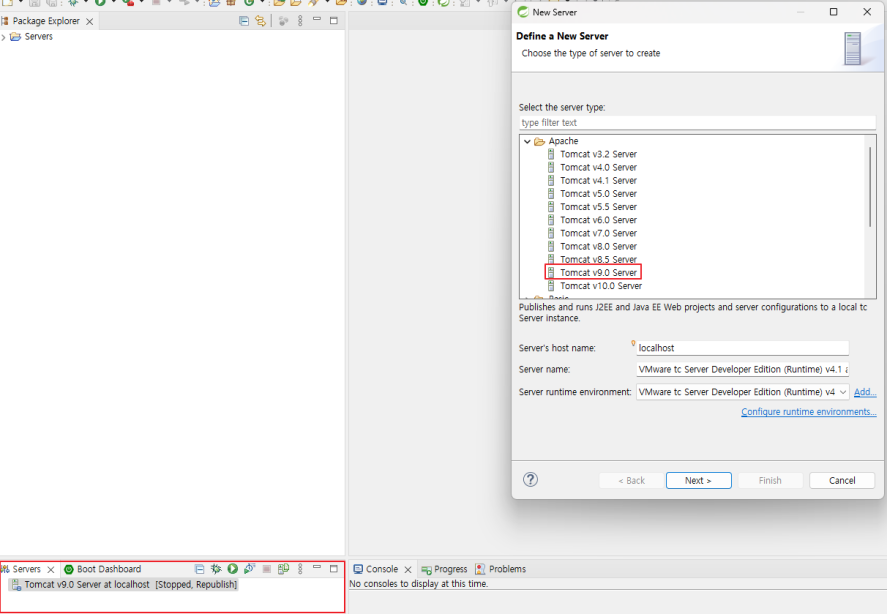This screenshot has height=614, width=887.
Task: Click the disabled Finish button
Action: click(x=770, y=480)
